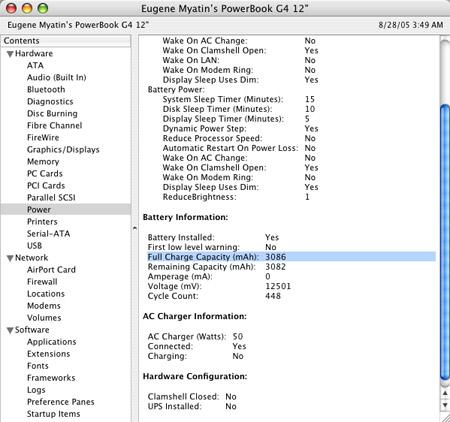Viewport: 450px width, 422px height.
Task: Click the blue vertical scrollbar thumb
Action: coord(445,242)
